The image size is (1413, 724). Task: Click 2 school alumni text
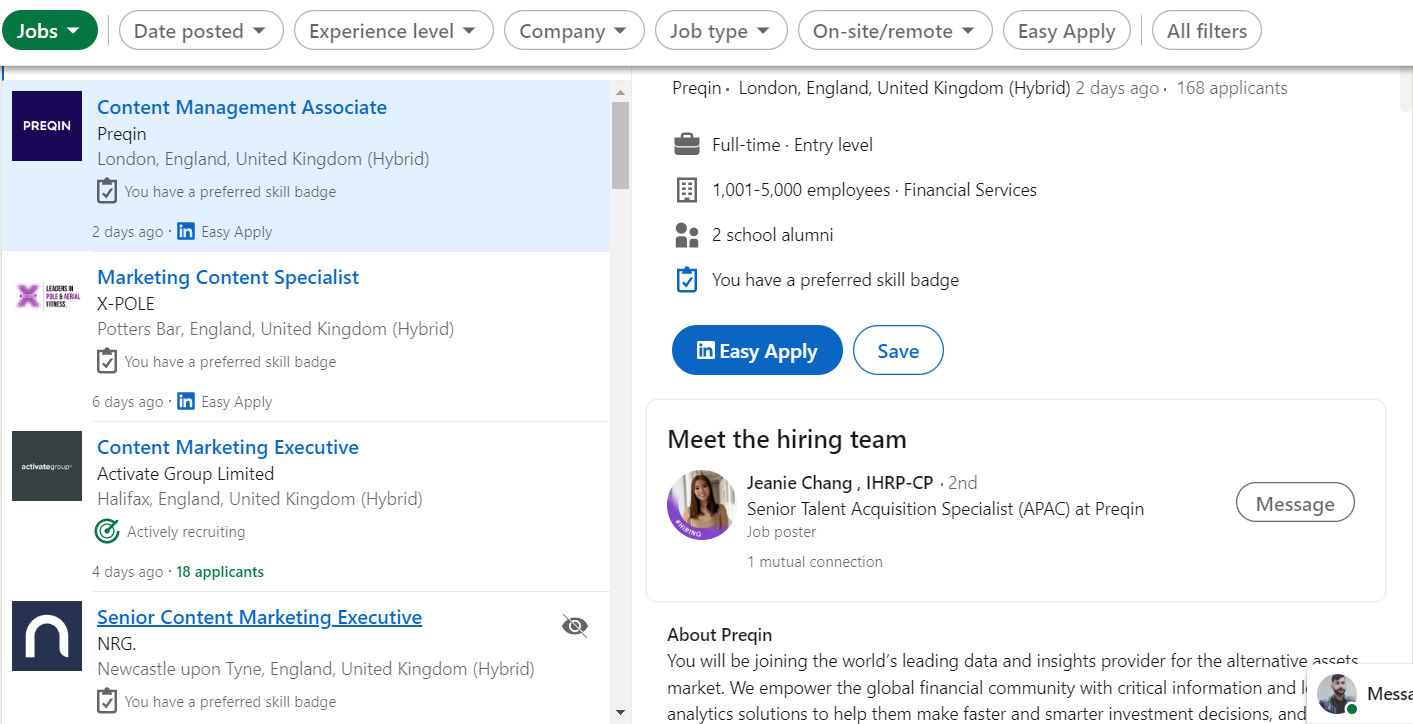click(x=772, y=235)
